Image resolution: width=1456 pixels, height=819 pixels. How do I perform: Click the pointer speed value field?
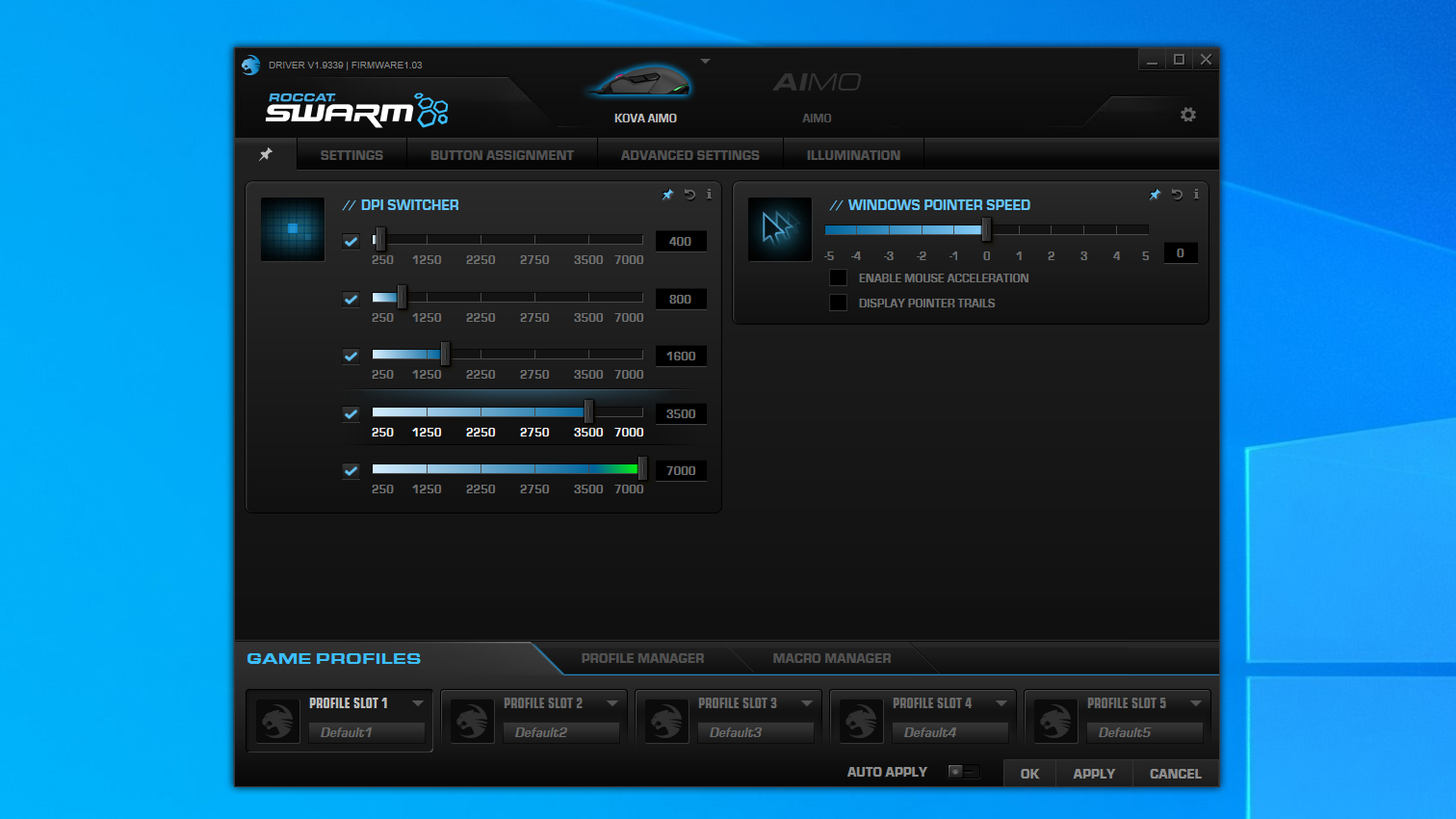(x=1181, y=253)
